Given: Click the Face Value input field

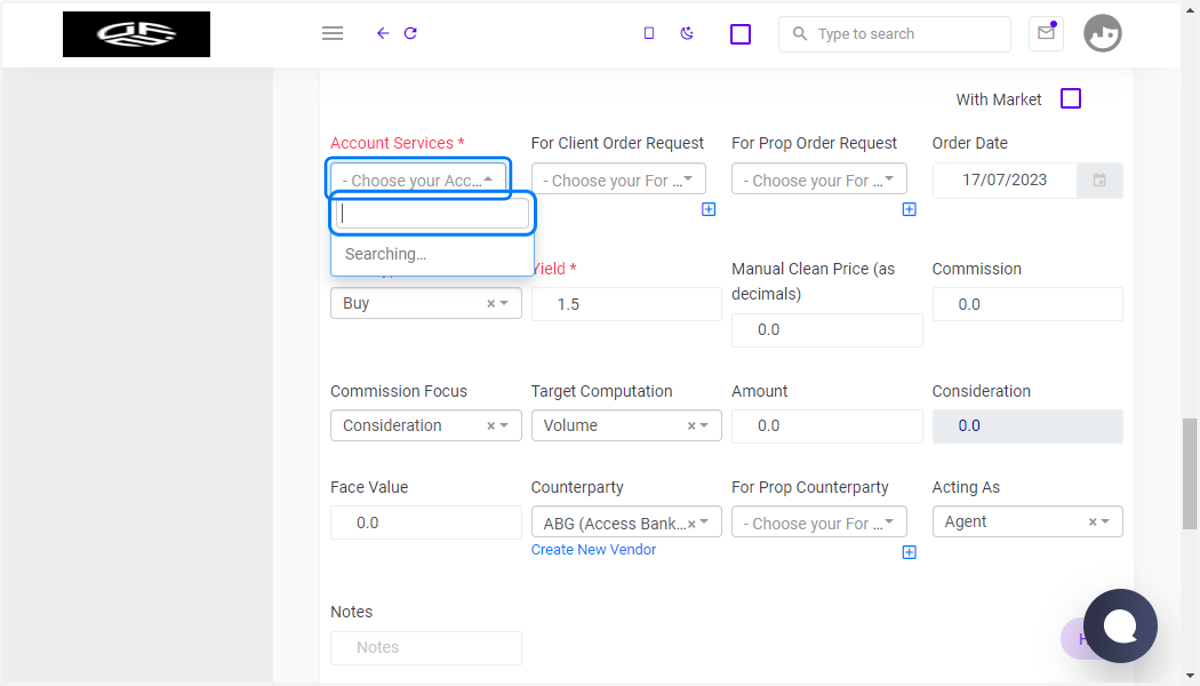Looking at the screenshot, I should [426, 523].
